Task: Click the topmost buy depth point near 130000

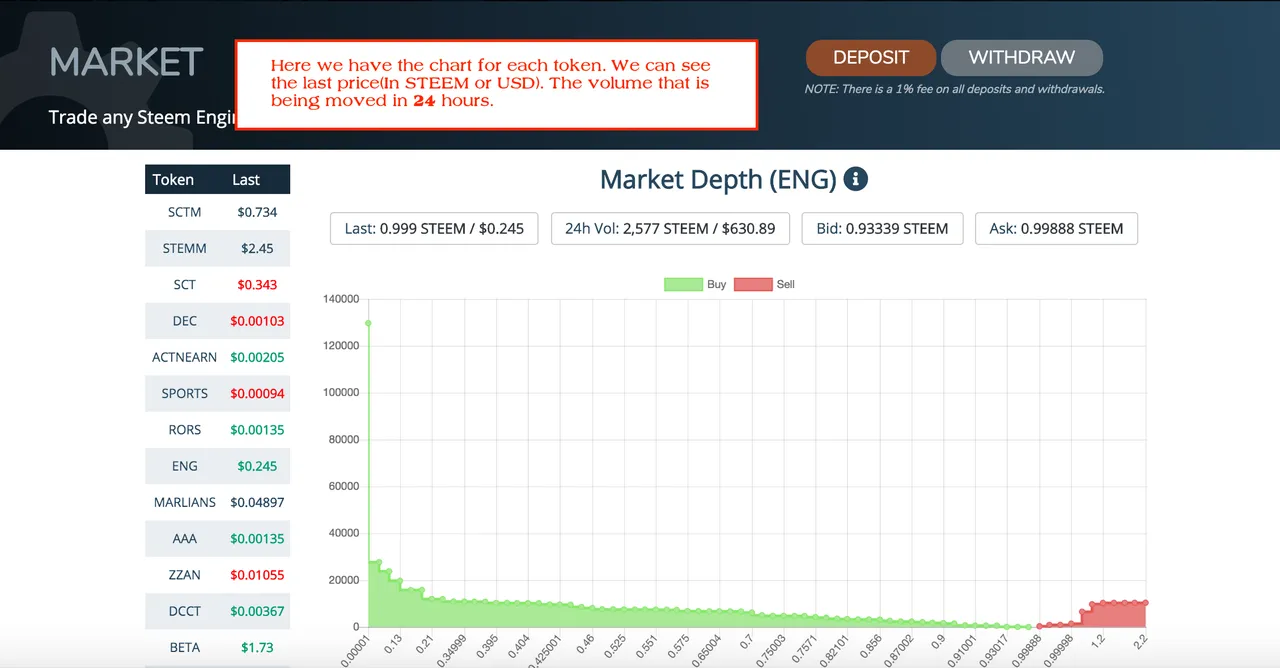Action: click(368, 323)
